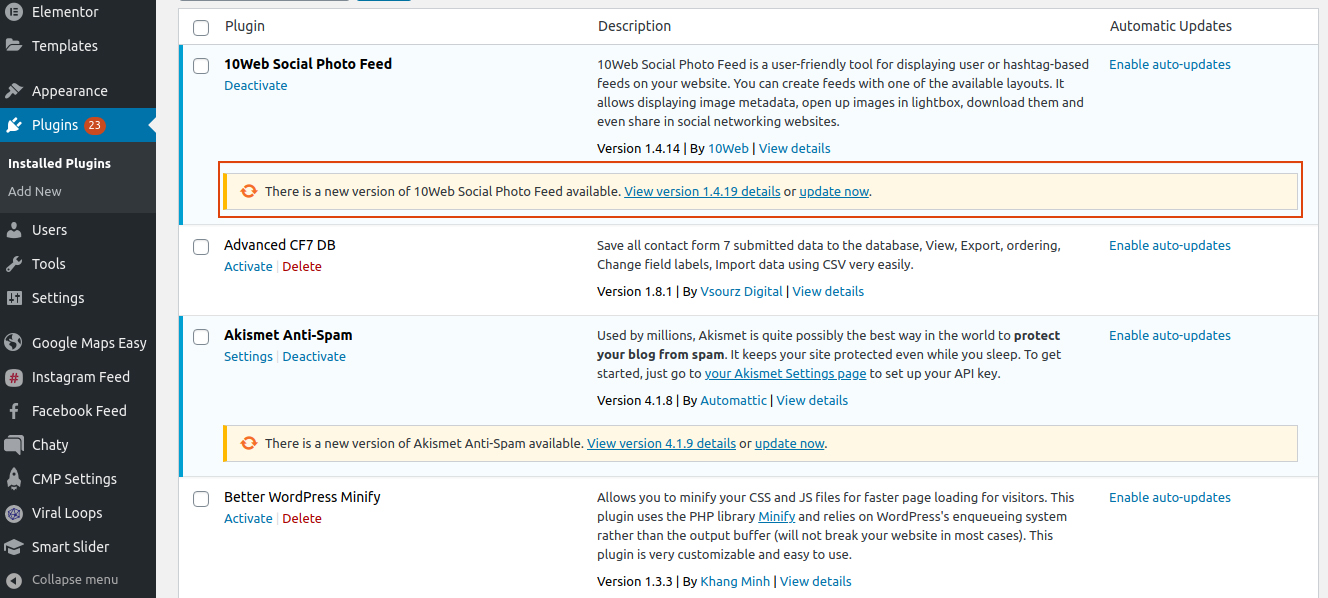Image resolution: width=1328 pixels, height=598 pixels.
Task: Open the Appearance menu
Action: click(70, 91)
